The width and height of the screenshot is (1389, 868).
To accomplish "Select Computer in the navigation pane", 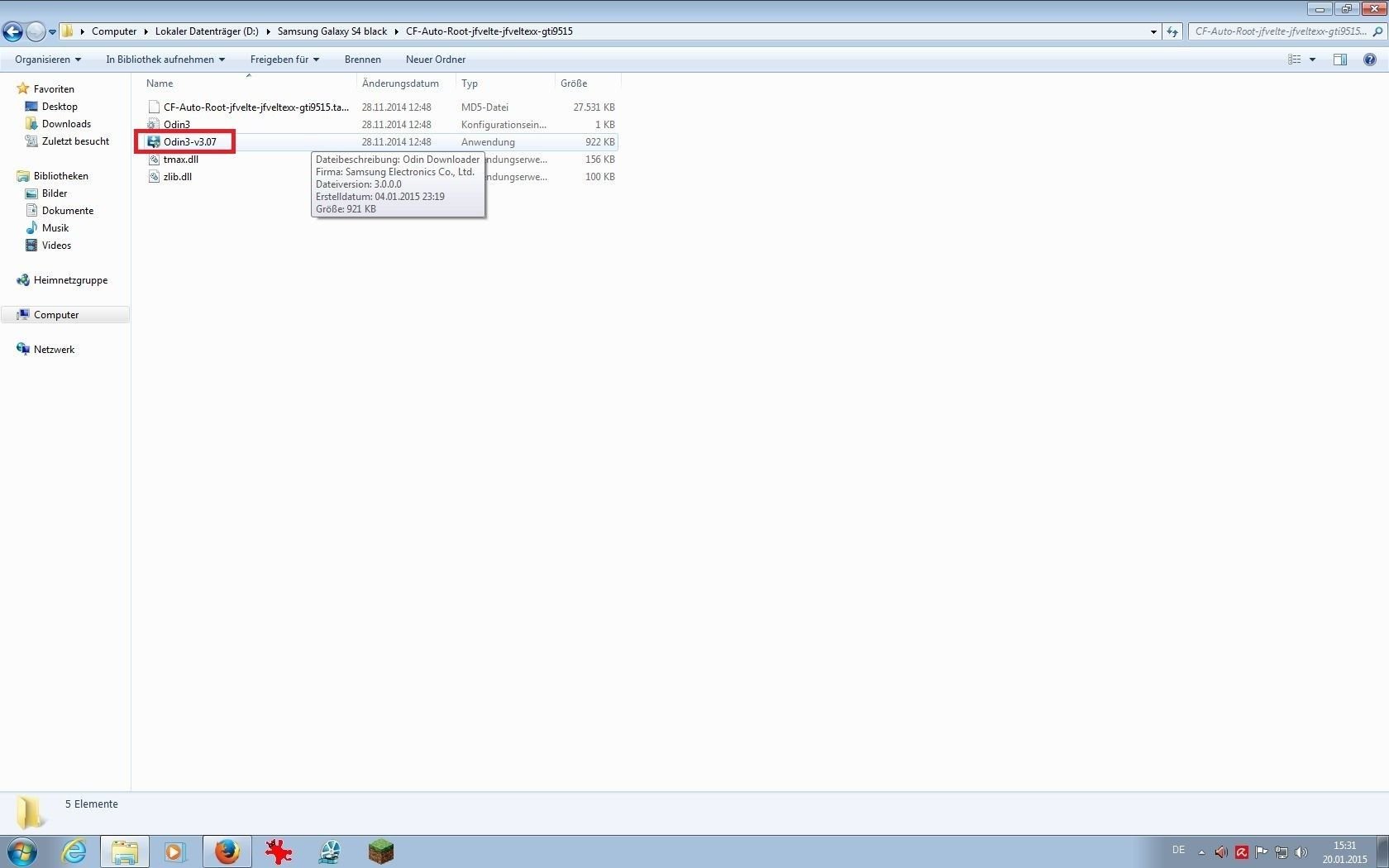I will [56, 315].
